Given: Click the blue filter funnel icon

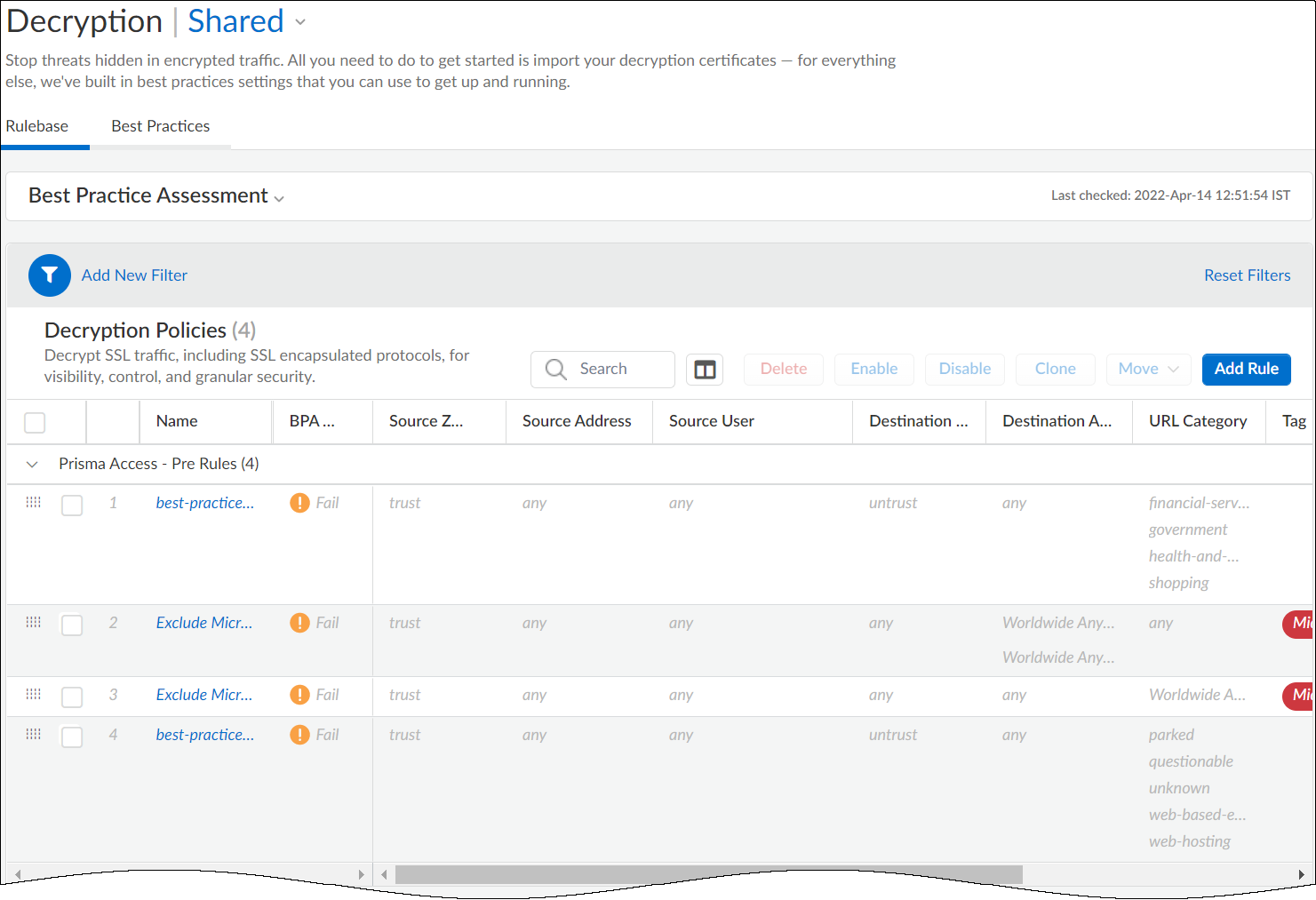Looking at the screenshot, I should [x=50, y=275].
